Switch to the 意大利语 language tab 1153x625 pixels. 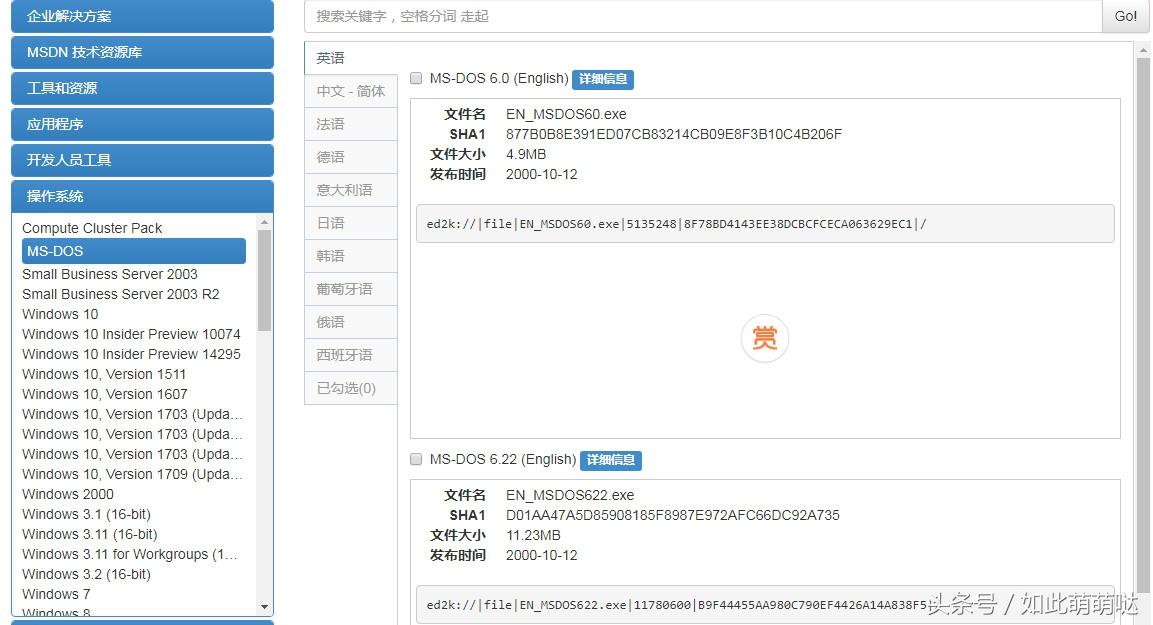pyautogui.click(x=351, y=190)
